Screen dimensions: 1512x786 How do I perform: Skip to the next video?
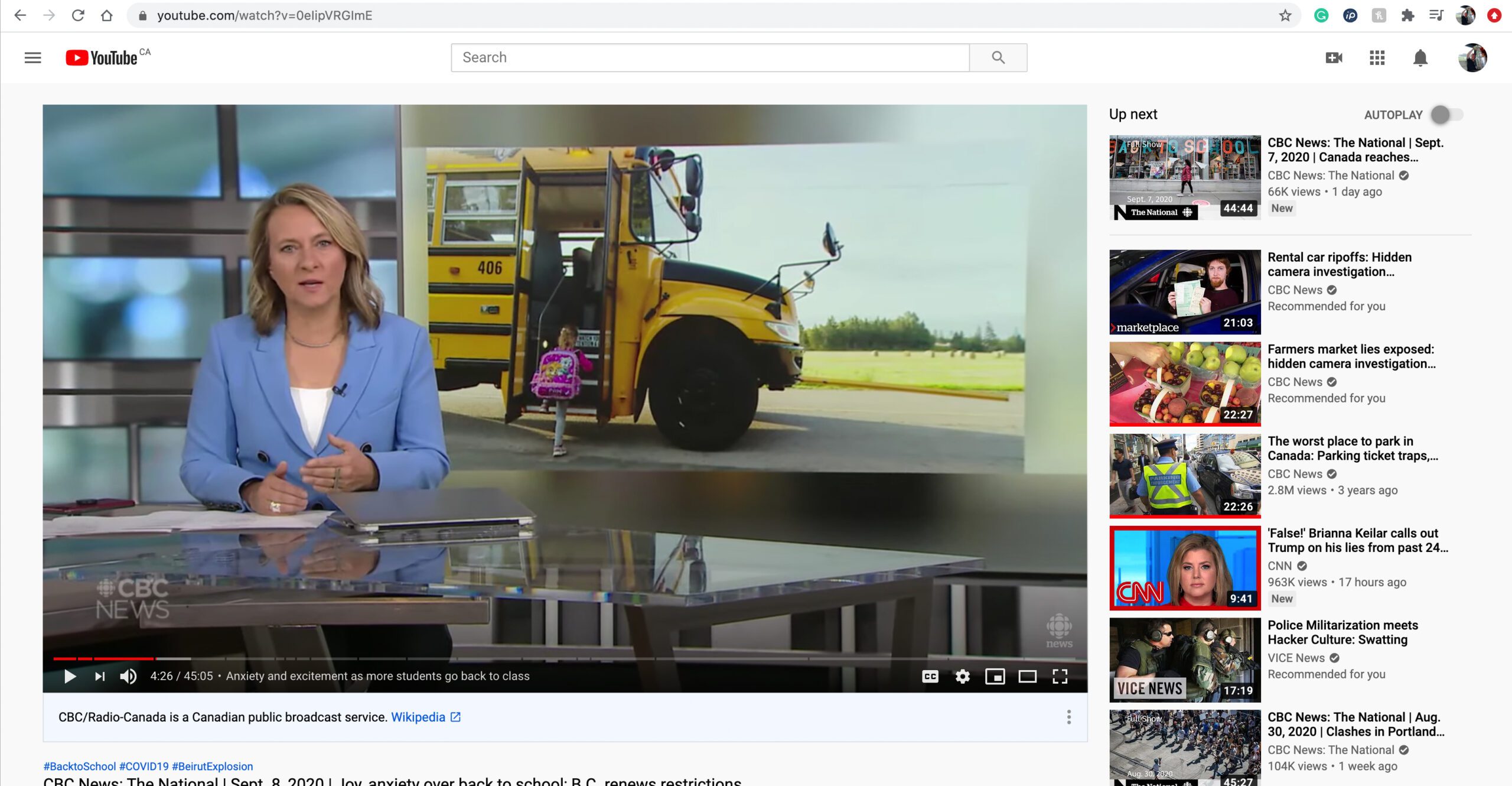(x=100, y=676)
